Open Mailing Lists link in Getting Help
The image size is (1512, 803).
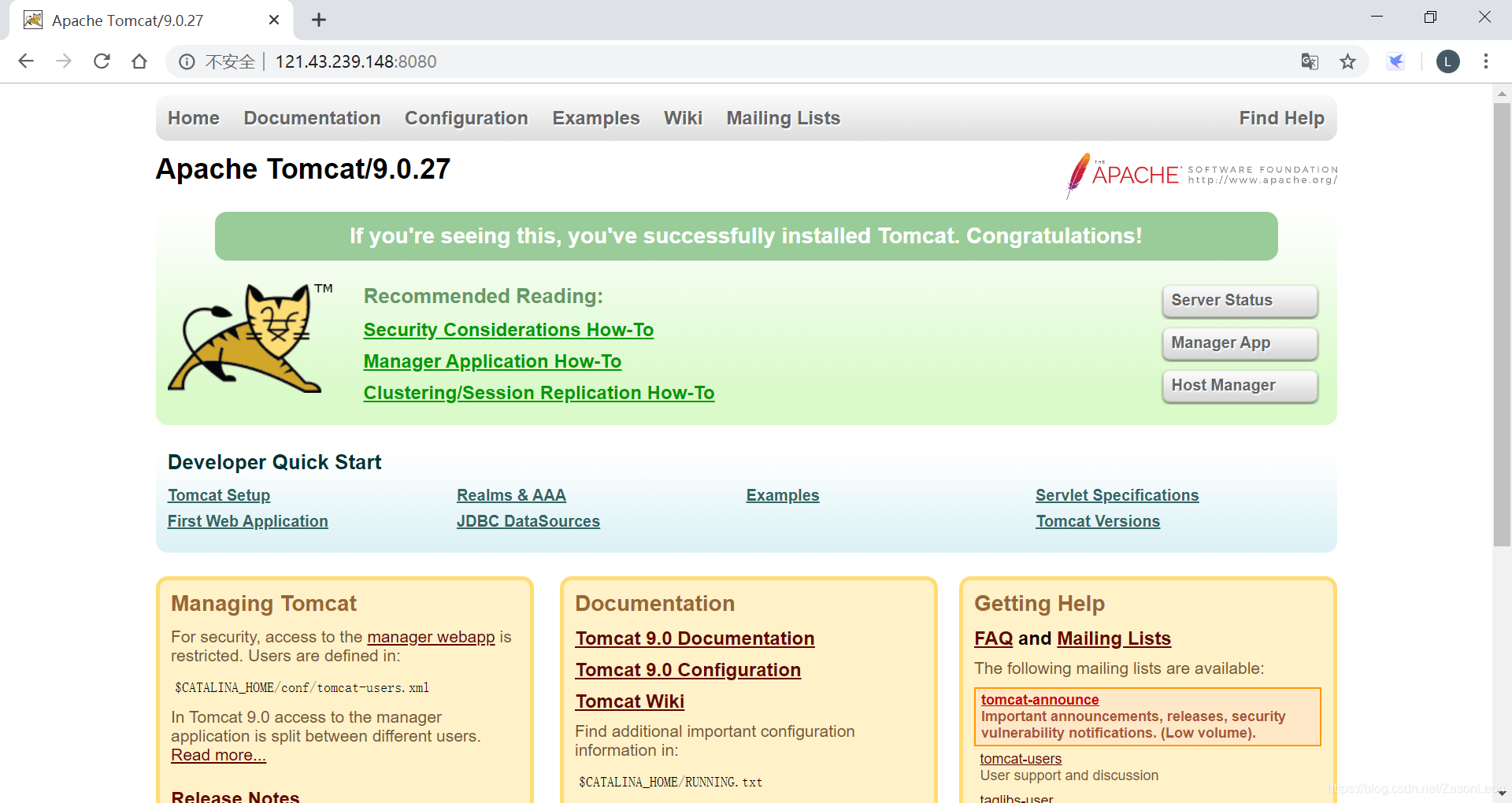pyautogui.click(x=1114, y=638)
